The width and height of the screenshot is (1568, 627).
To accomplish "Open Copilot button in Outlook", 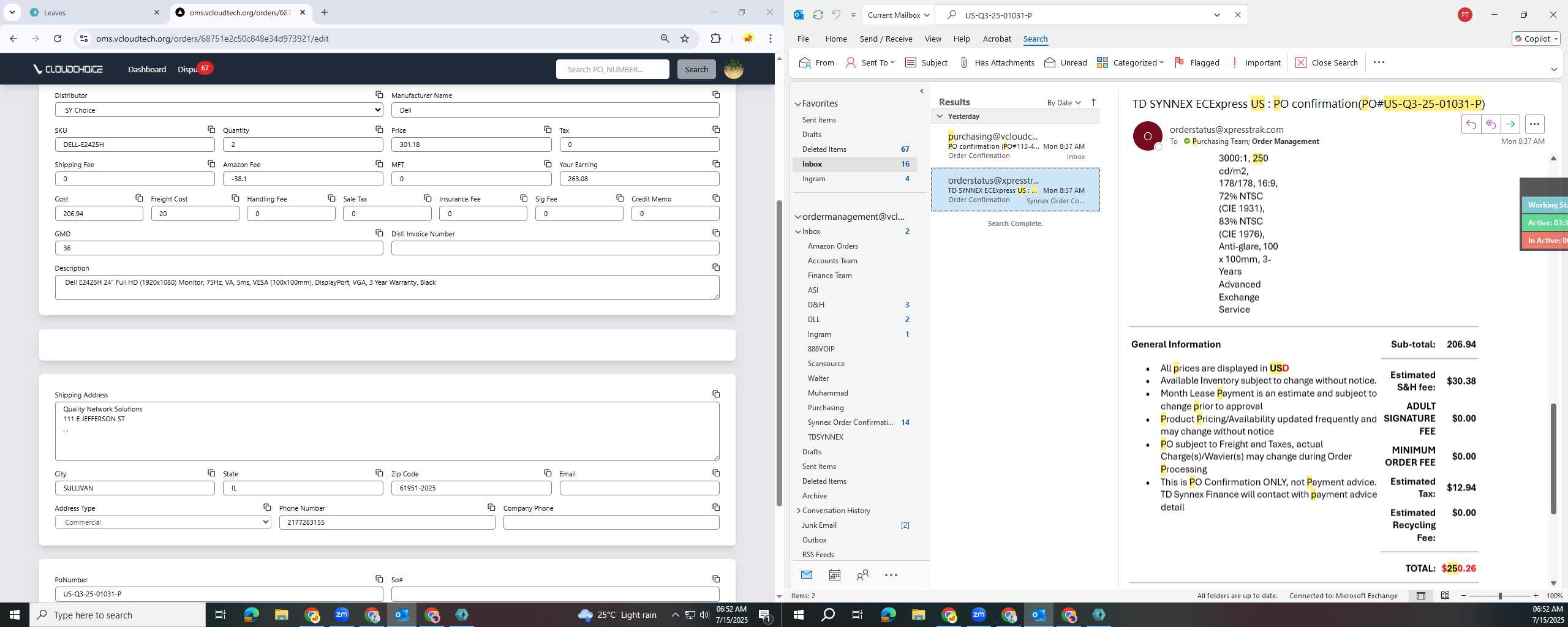I will 1536,39.
